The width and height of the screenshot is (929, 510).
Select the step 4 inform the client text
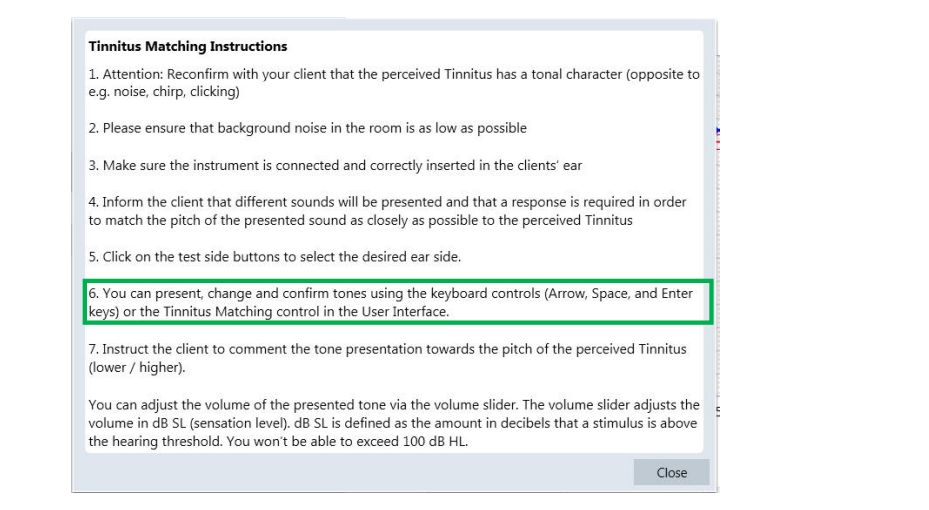point(387,211)
